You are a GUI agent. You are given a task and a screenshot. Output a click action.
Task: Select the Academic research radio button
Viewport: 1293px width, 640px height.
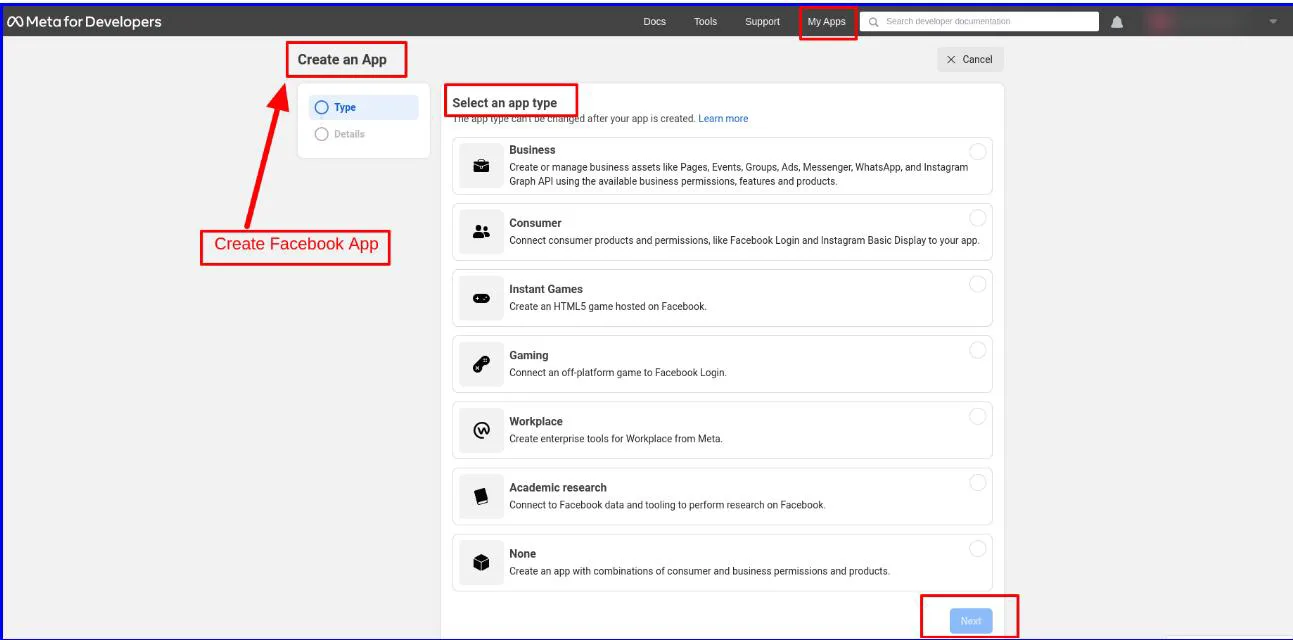[977, 482]
